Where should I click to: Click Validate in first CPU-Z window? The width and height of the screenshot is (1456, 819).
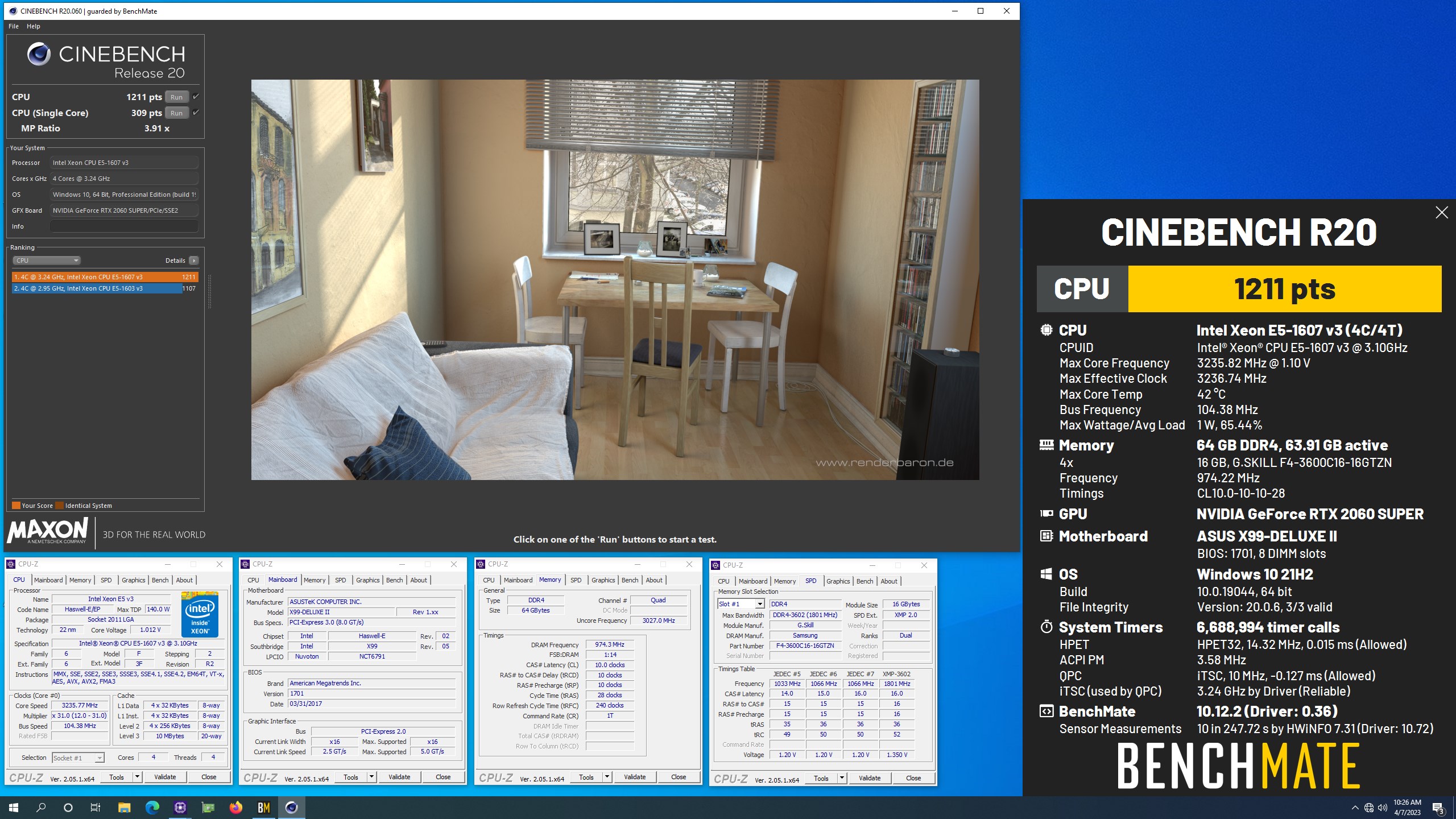pos(165,777)
